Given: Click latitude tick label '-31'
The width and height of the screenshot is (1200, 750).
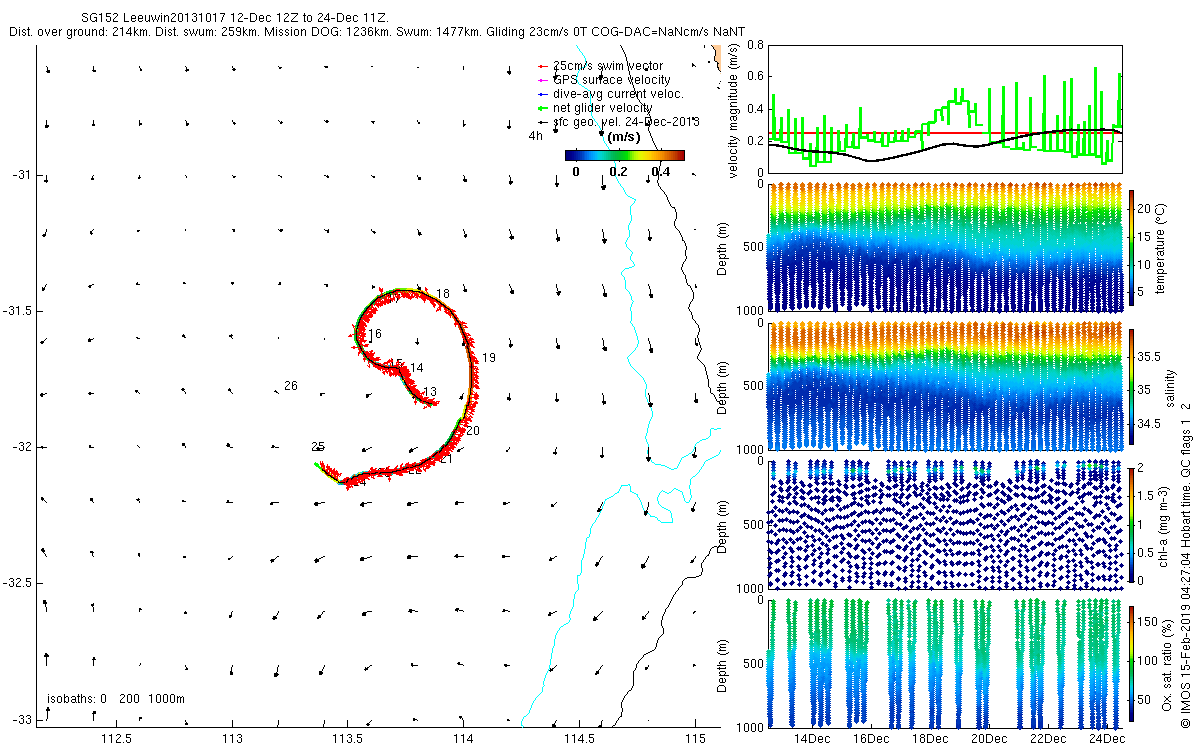Looking at the screenshot, I should [21, 175].
